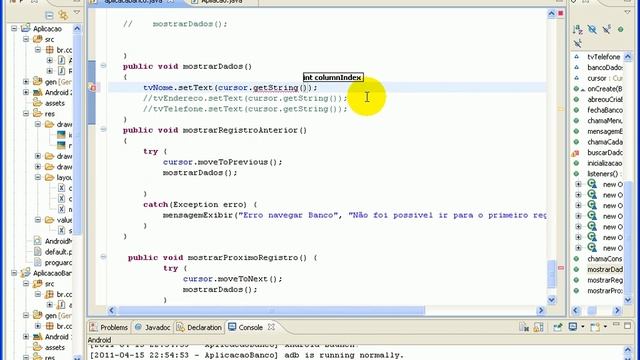Image resolution: width=640 pixels, height=360 pixels.
Task: Toggle Hide Non-Public Members in Outline
Action: 621,29
